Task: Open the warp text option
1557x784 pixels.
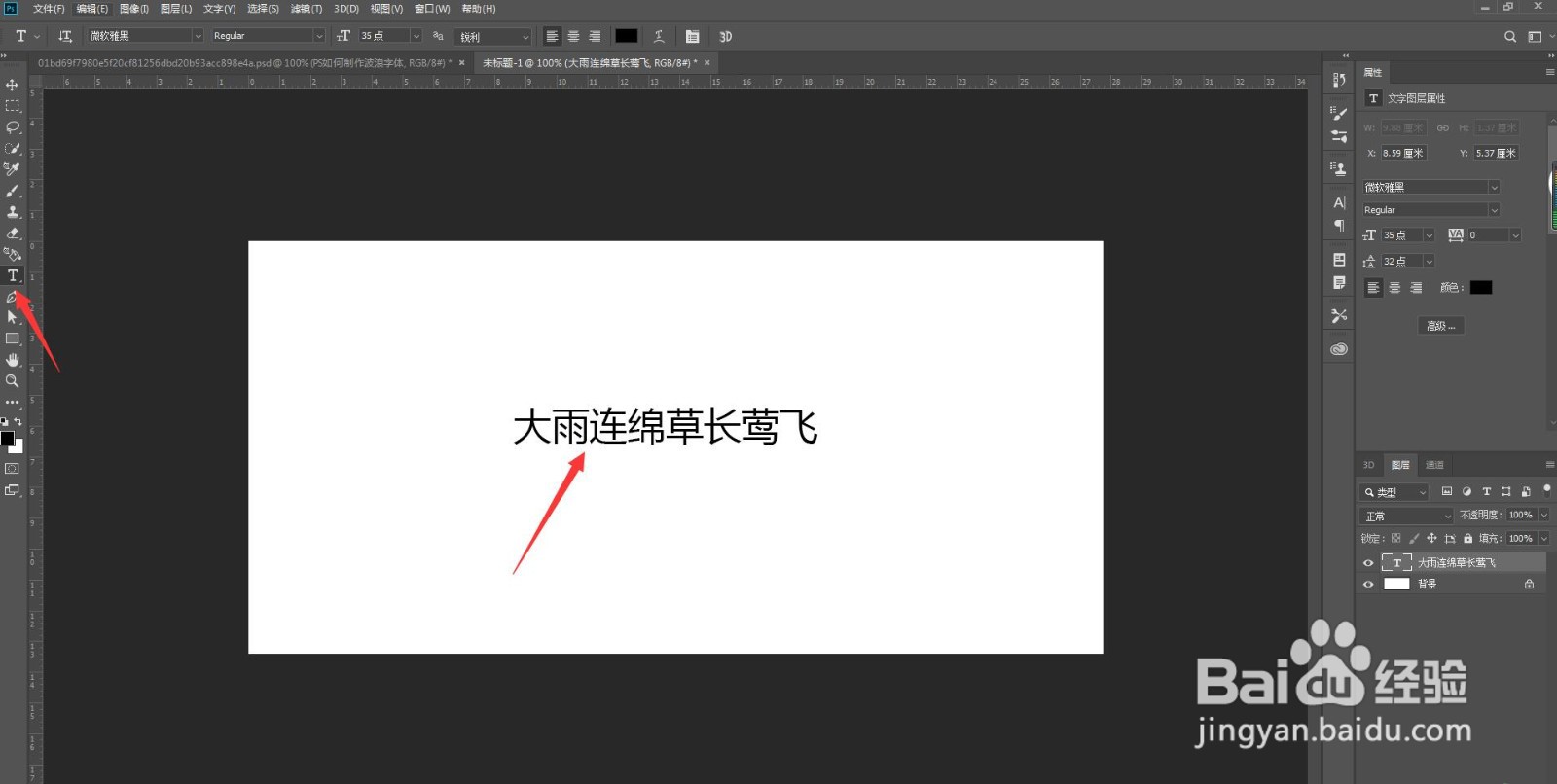Action: click(659, 36)
